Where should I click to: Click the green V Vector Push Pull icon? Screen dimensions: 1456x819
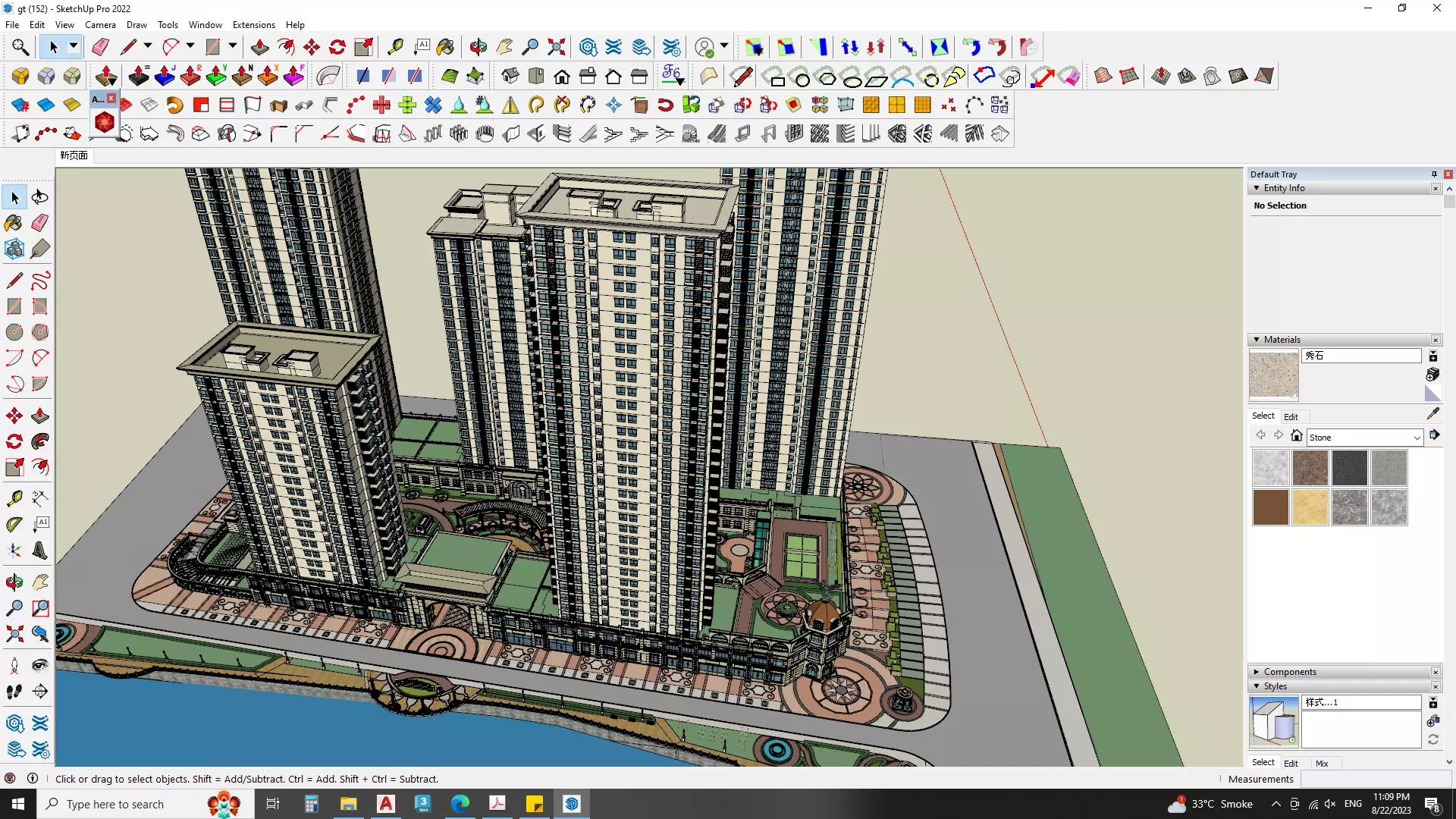tap(216, 76)
